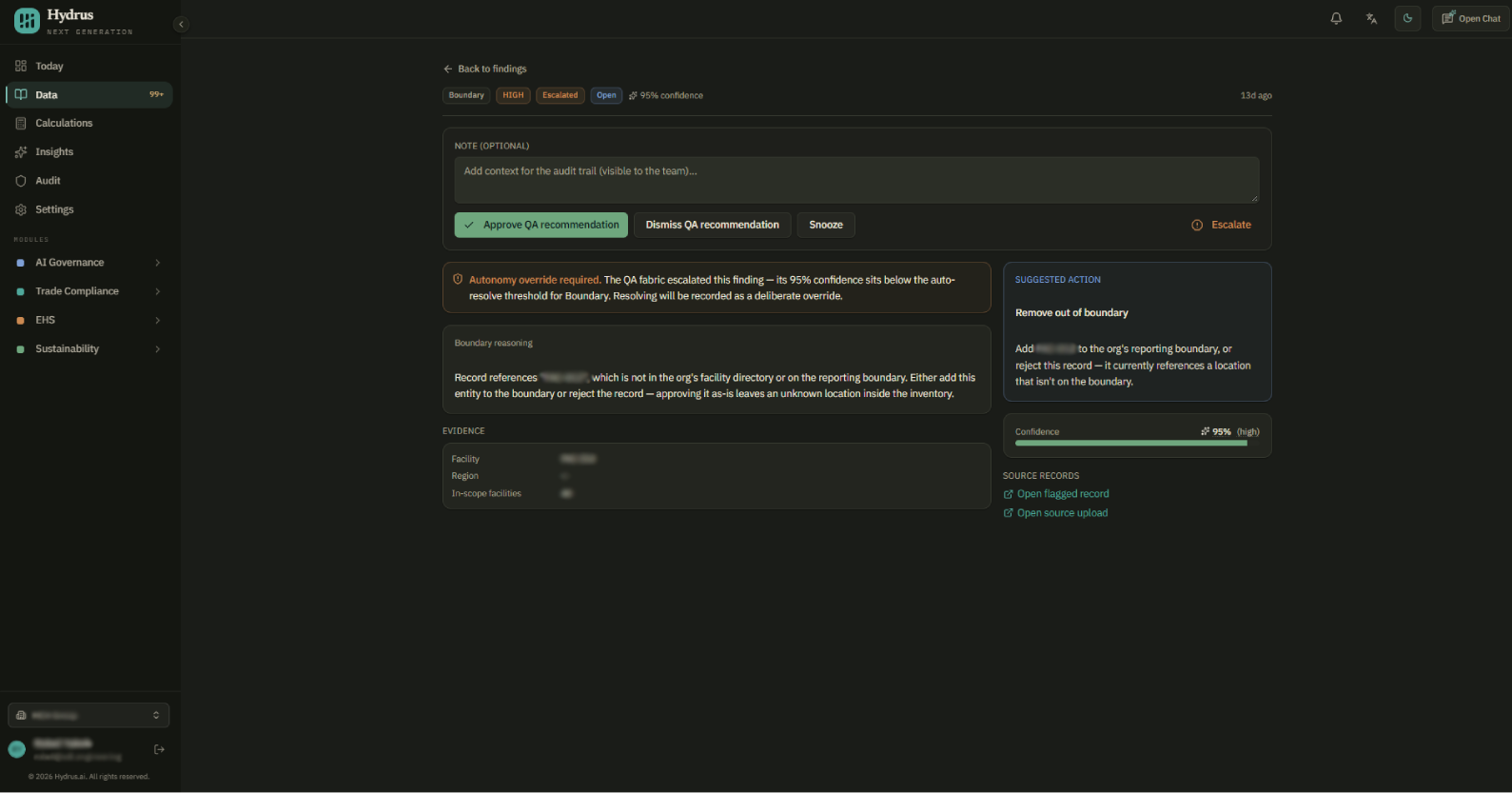This screenshot has height=793, width=1512.
Task: Open source upload link
Action: (1056, 513)
